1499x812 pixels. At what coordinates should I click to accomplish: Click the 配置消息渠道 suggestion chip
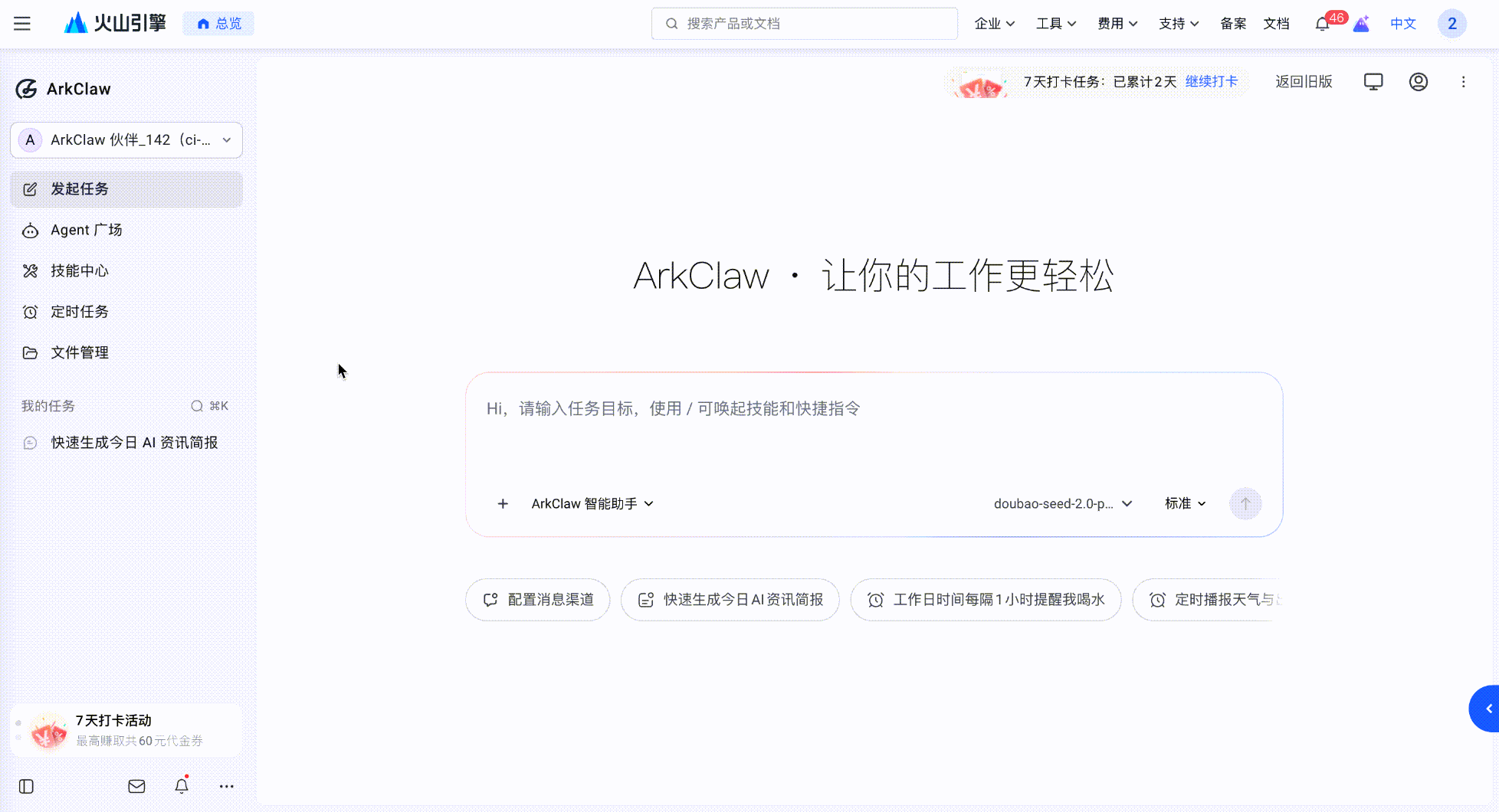click(538, 600)
